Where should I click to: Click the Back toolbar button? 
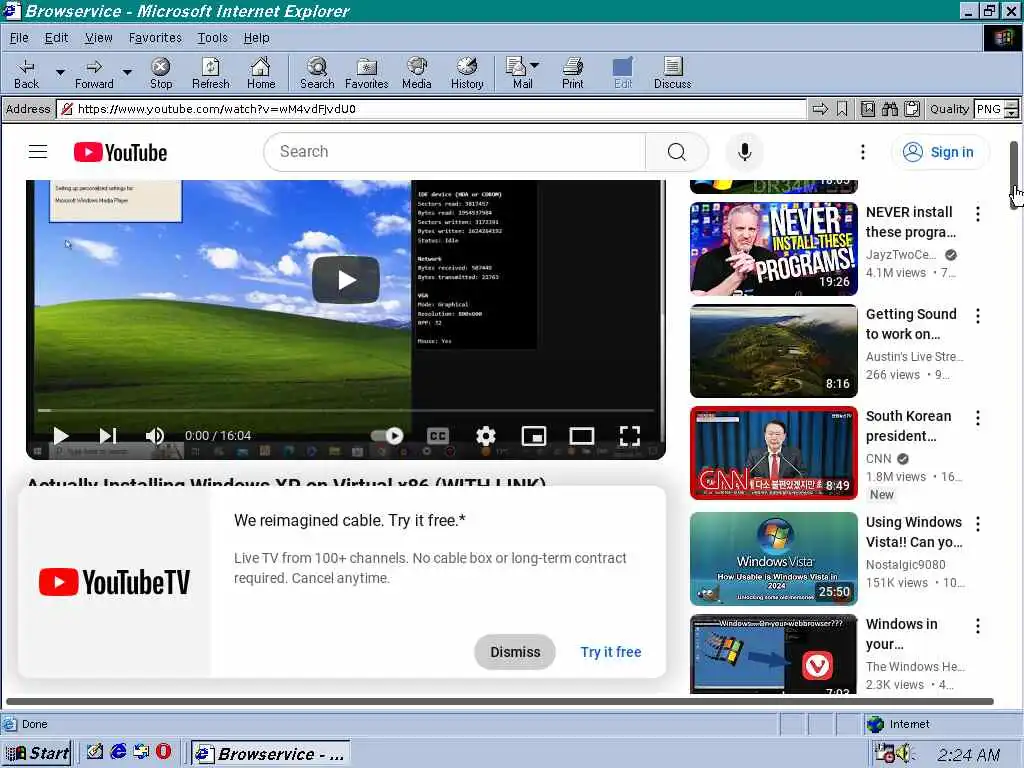click(x=26, y=73)
